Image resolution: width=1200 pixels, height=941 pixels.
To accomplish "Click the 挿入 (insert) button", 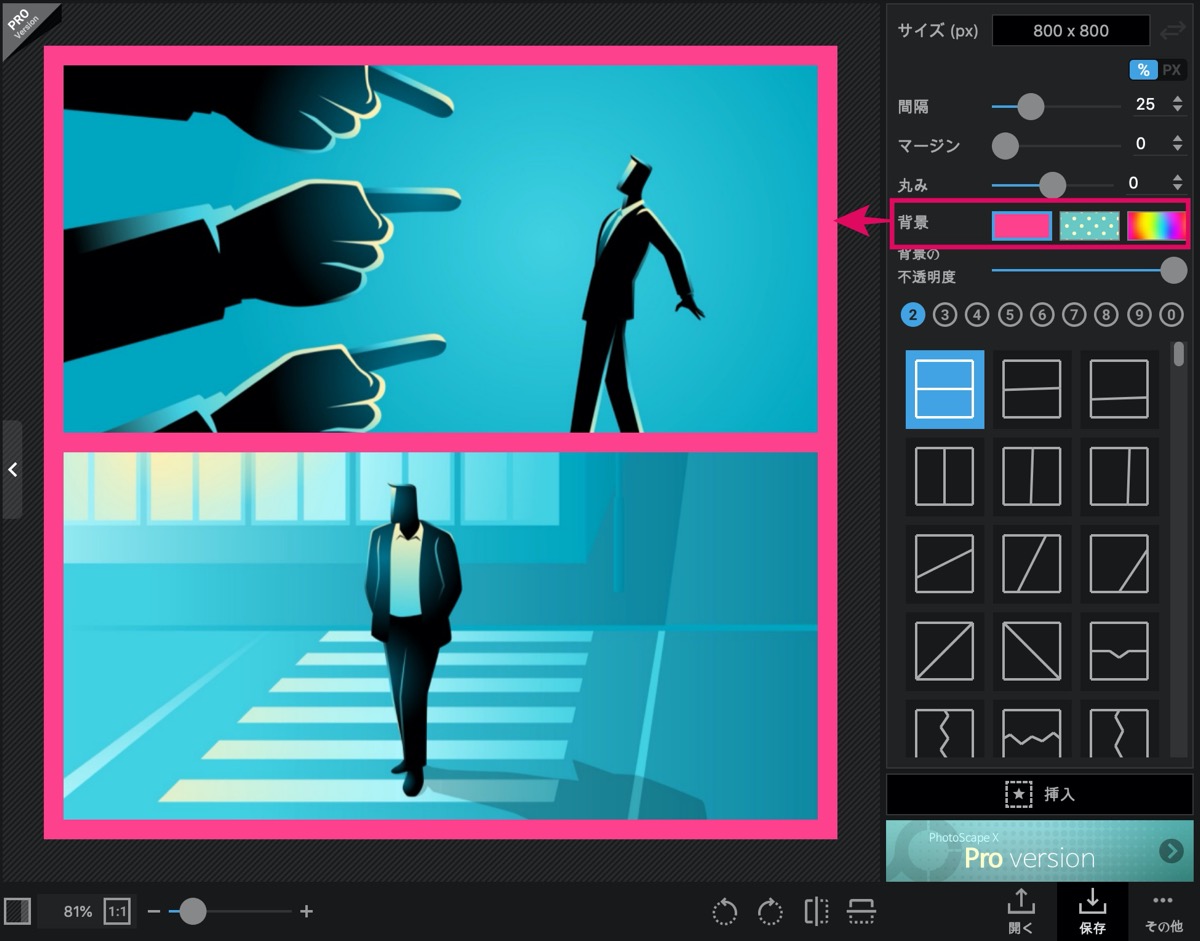I will tap(1039, 794).
